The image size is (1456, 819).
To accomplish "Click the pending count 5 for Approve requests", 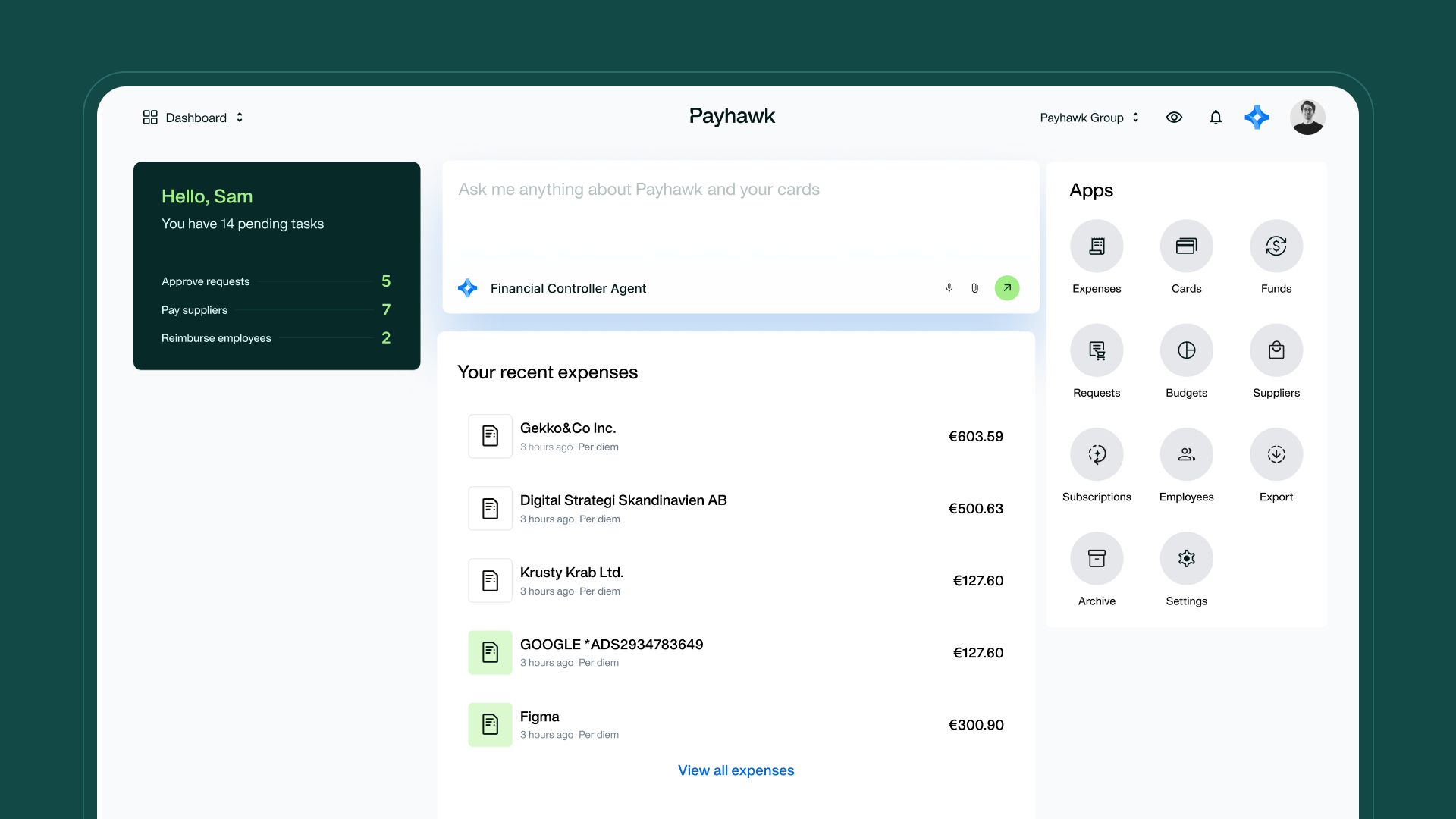I will click(386, 281).
